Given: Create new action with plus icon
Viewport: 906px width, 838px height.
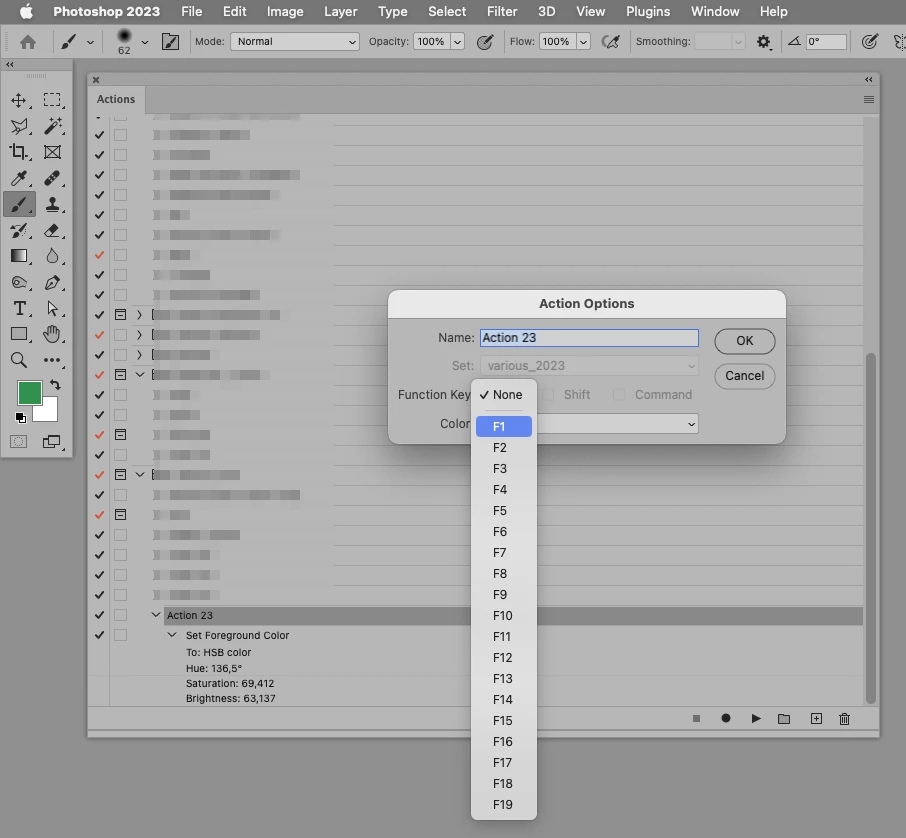Looking at the screenshot, I should pos(816,719).
